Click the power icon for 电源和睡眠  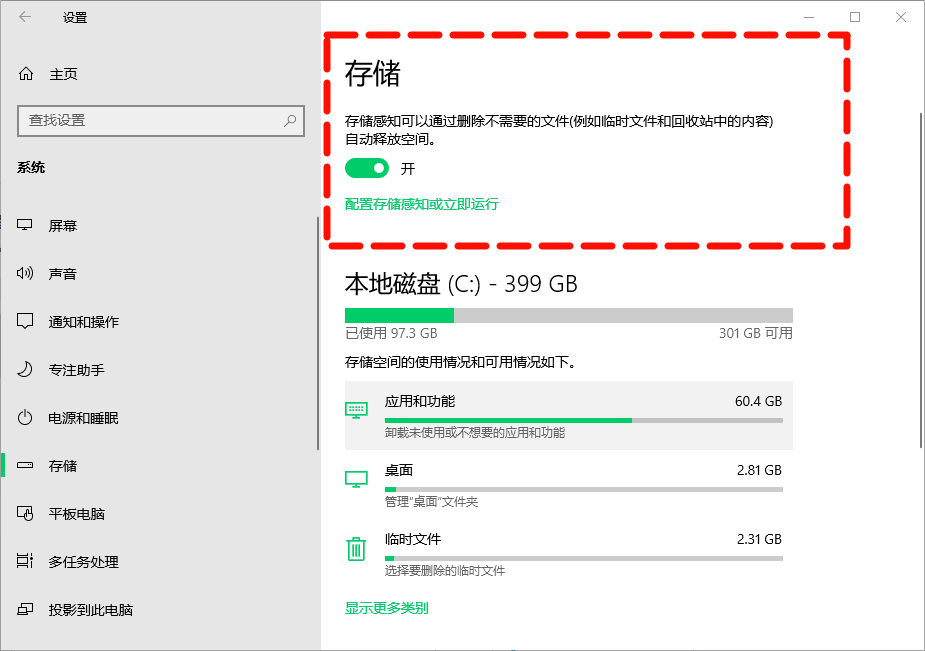pyautogui.click(x=25, y=418)
